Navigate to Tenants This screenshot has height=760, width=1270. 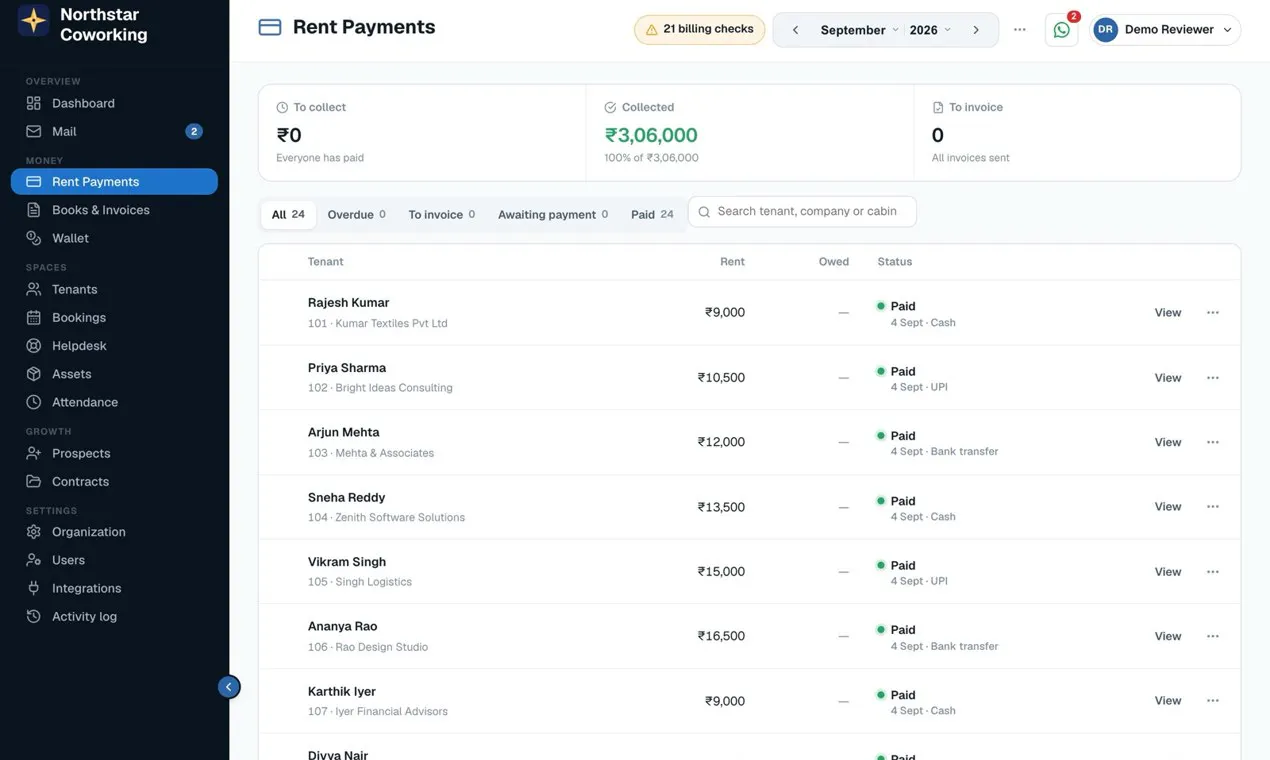coord(114,289)
